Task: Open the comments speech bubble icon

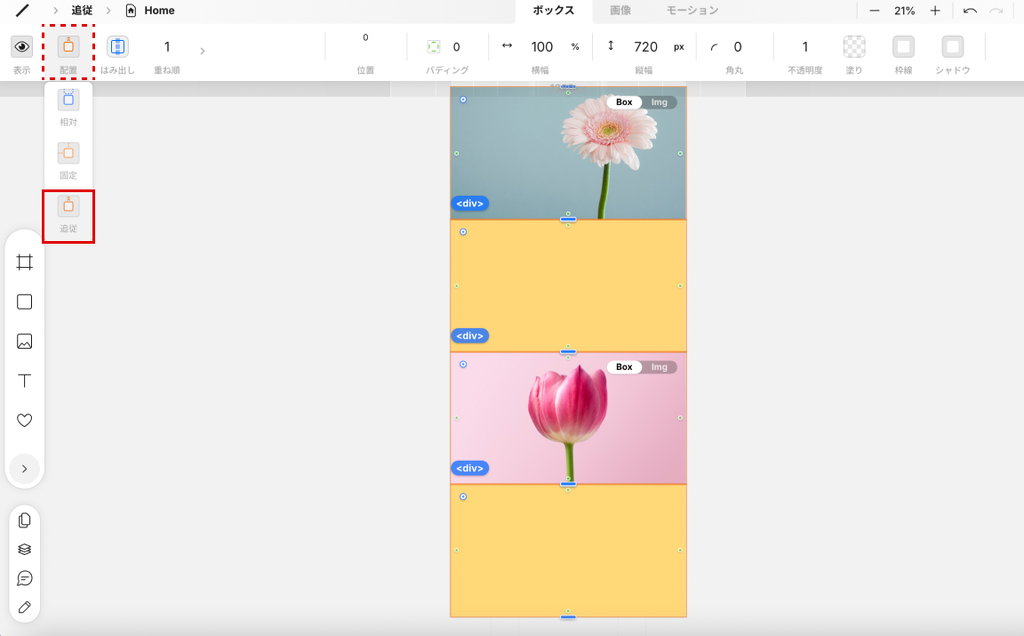Action: [24, 578]
